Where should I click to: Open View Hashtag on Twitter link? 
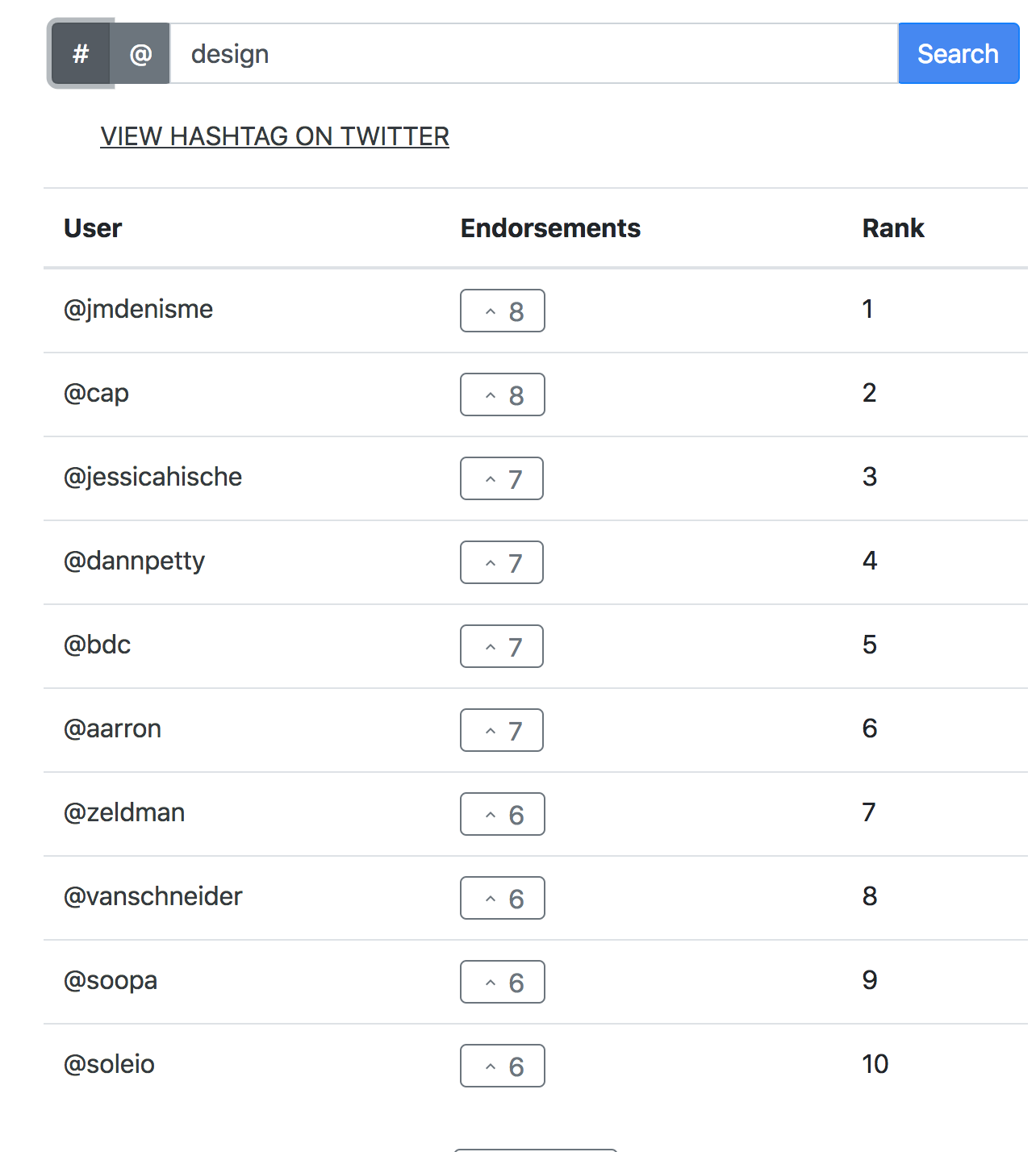point(274,136)
